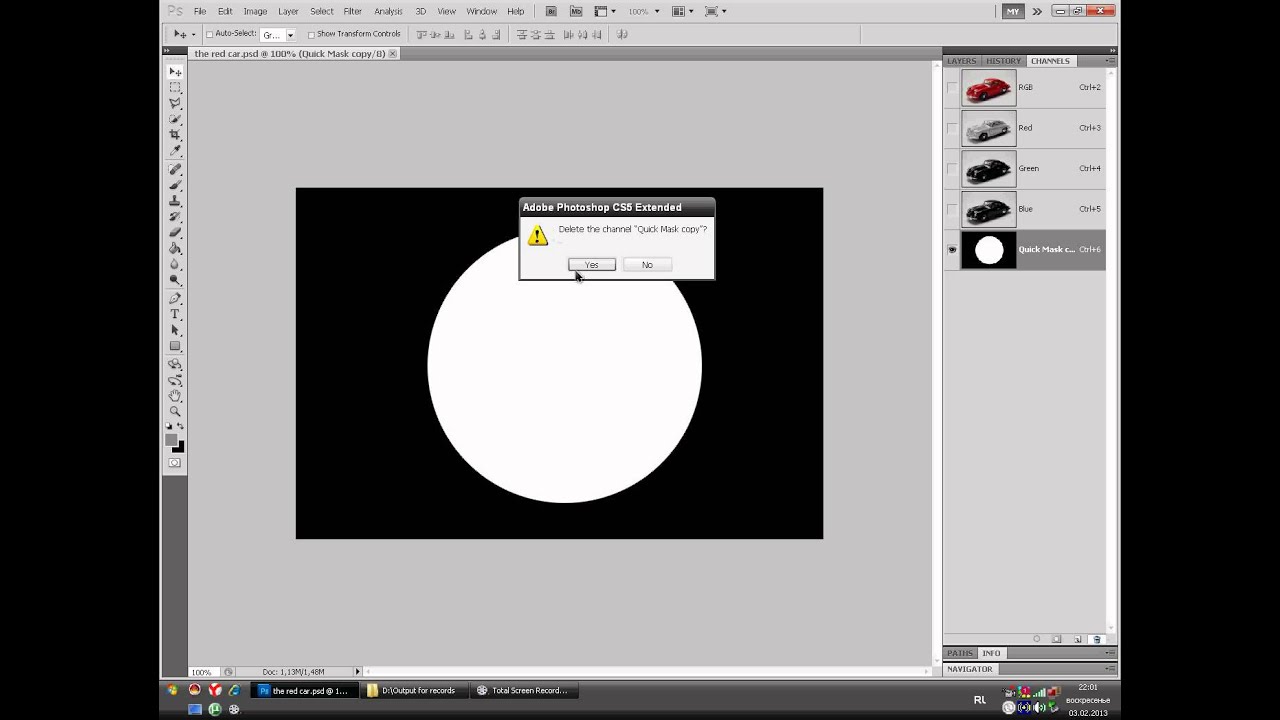Image resolution: width=1280 pixels, height=720 pixels.
Task: Open the Analysis menu
Action: 388,11
